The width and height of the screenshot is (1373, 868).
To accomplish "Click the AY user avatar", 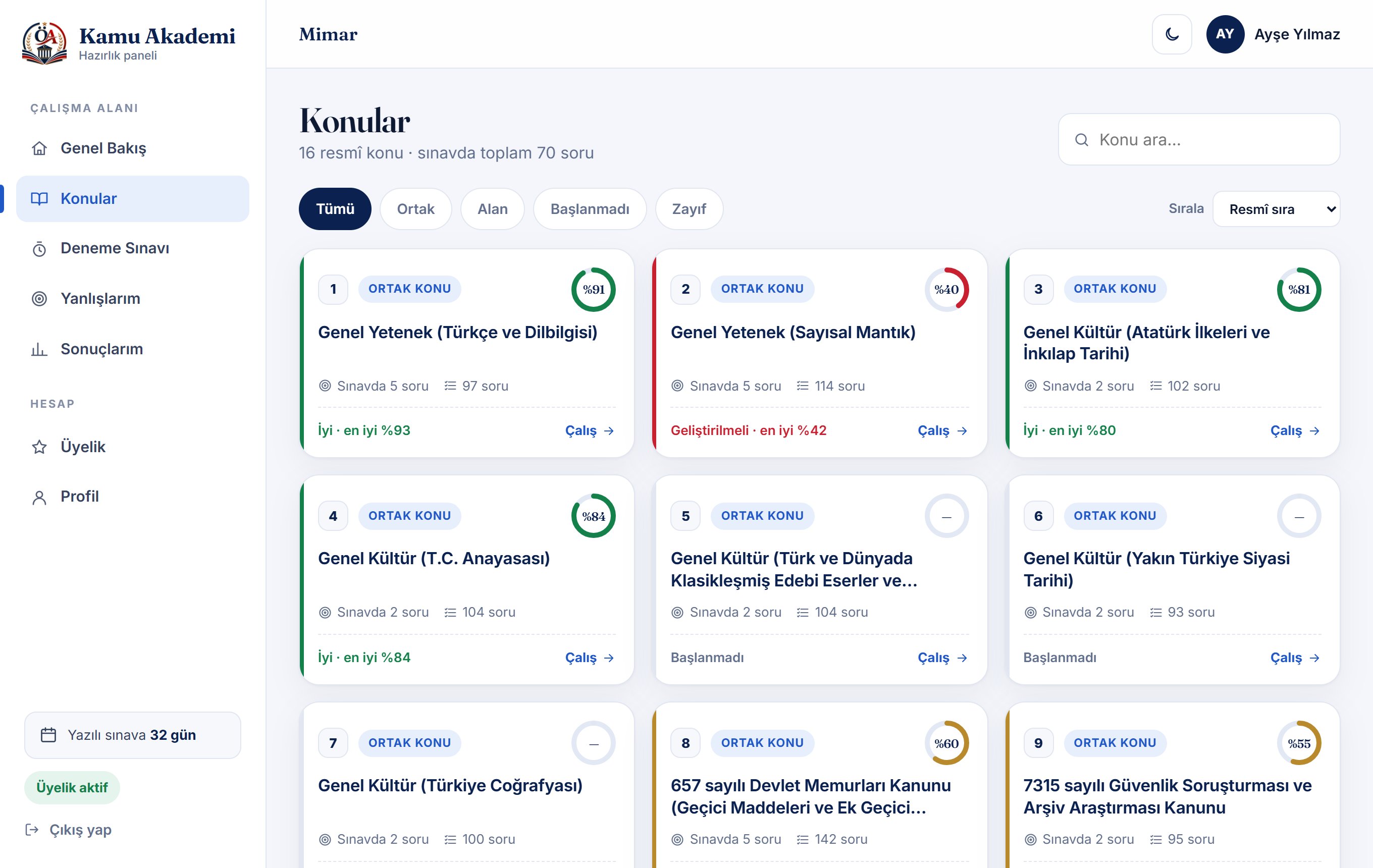I will click(1225, 34).
